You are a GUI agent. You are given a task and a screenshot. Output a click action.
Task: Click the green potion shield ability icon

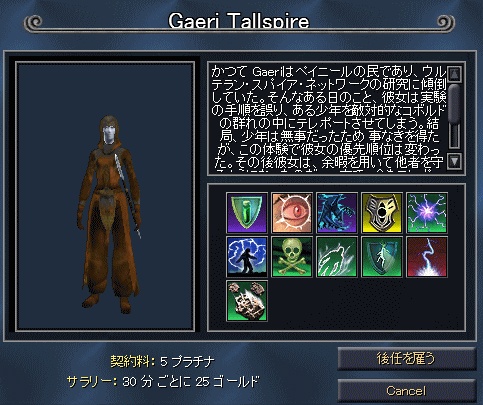(x=247, y=213)
